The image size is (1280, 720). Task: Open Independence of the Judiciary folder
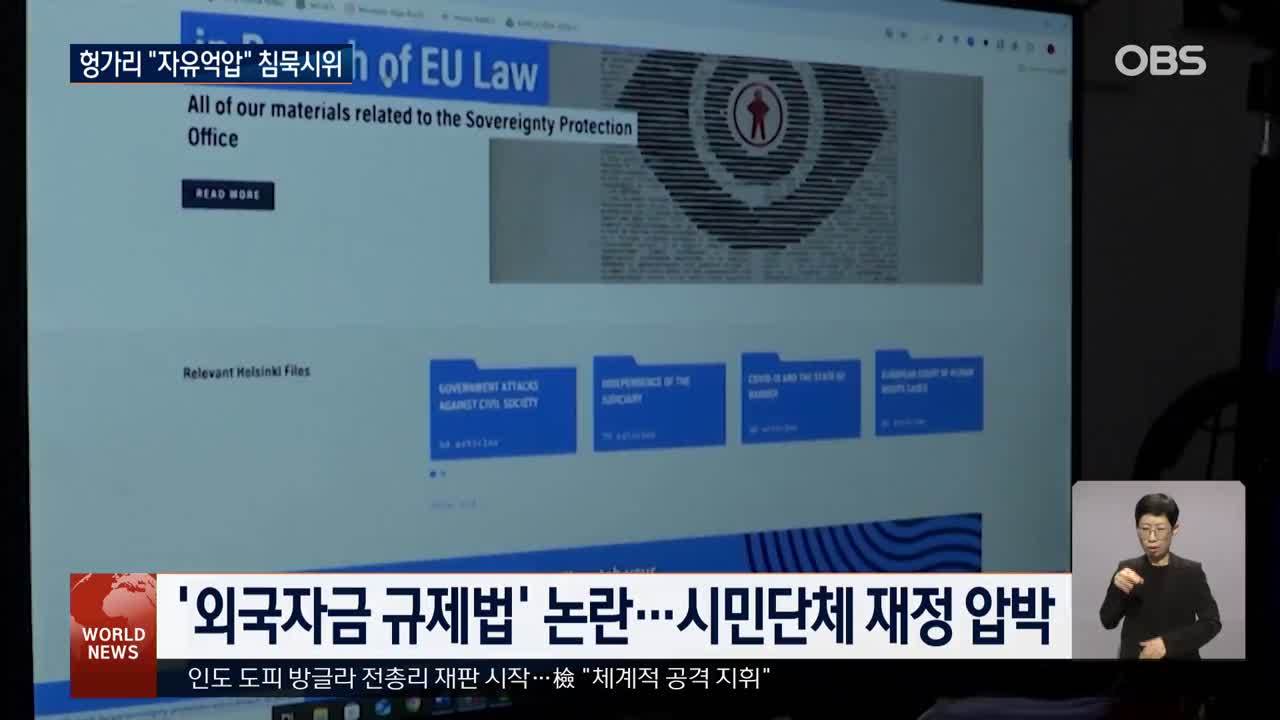[658, 404]
